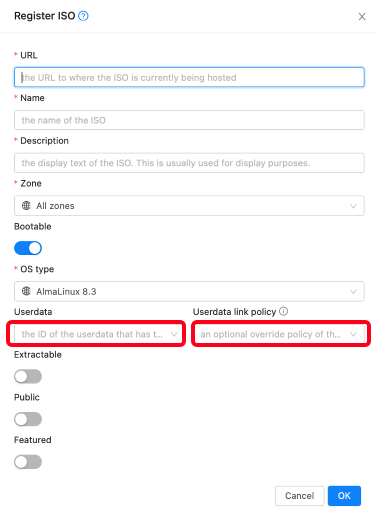
Task: Open the Userdata ID selector
Action: click(x=96, y=334)
